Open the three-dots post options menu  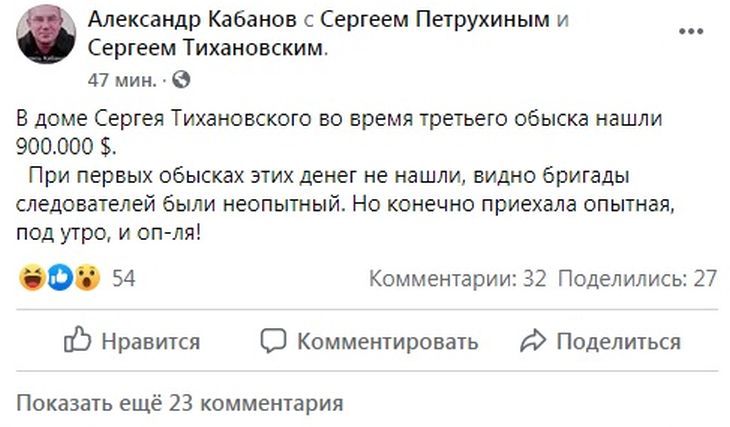pos(691,31)
